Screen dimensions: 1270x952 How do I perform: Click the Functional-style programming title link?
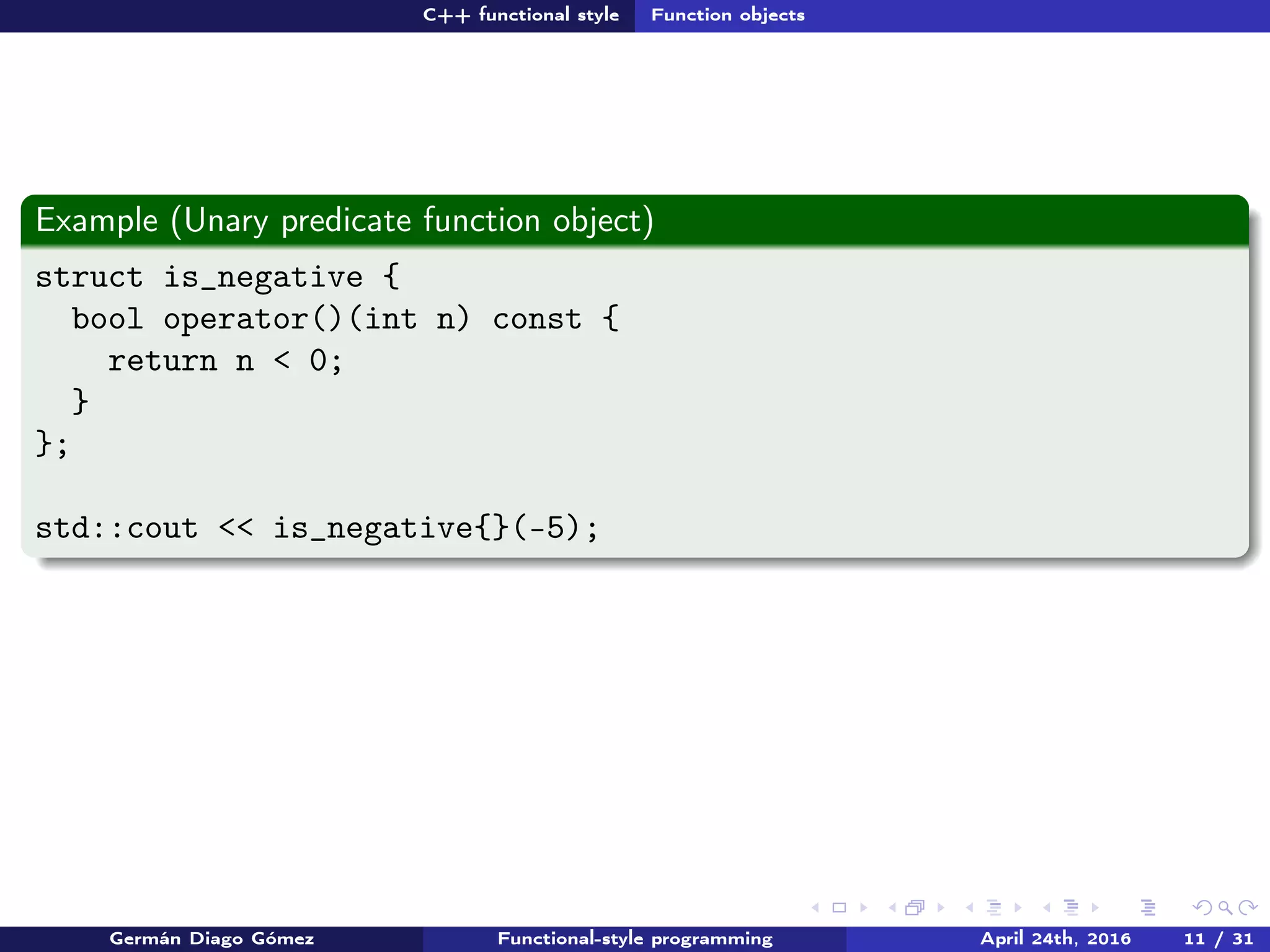635,938
